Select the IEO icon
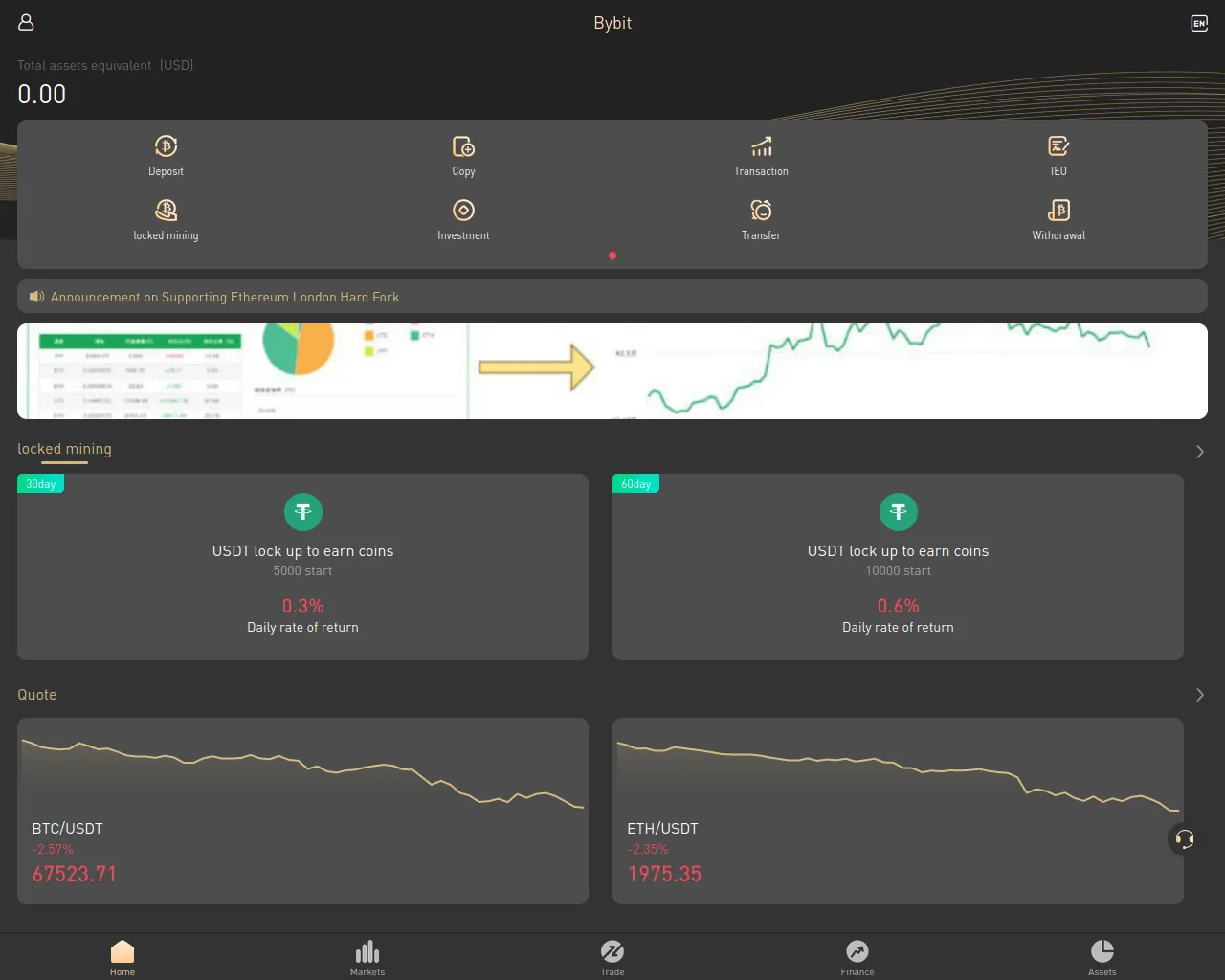 coord(1058,146)
